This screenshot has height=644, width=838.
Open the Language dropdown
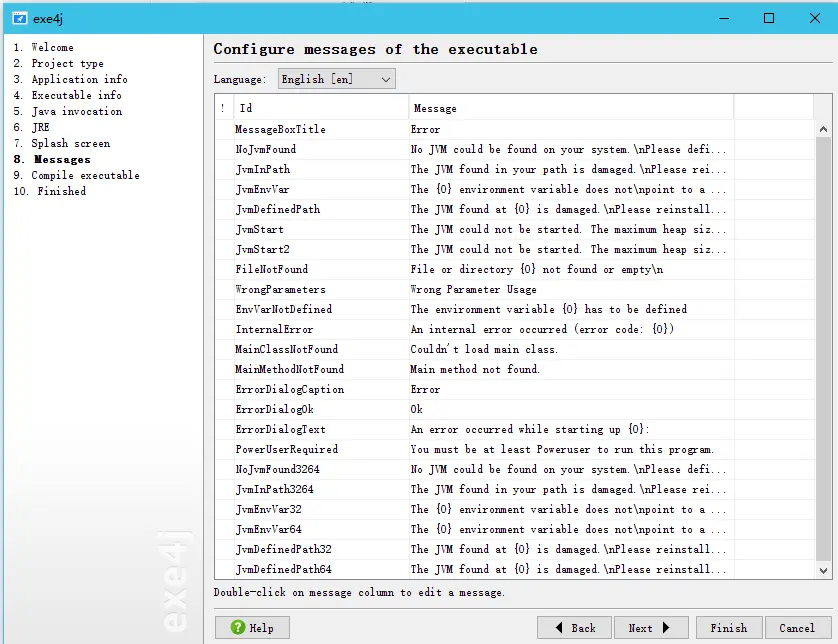(337, 79)
